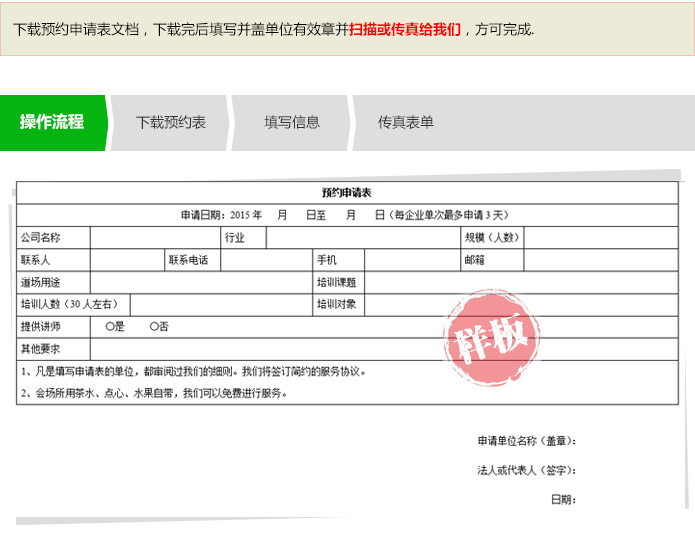Focus the 邮箱 input cell
Image resolution: width=695 pixels, height=540 pixels.
click(x=600, y=260)
